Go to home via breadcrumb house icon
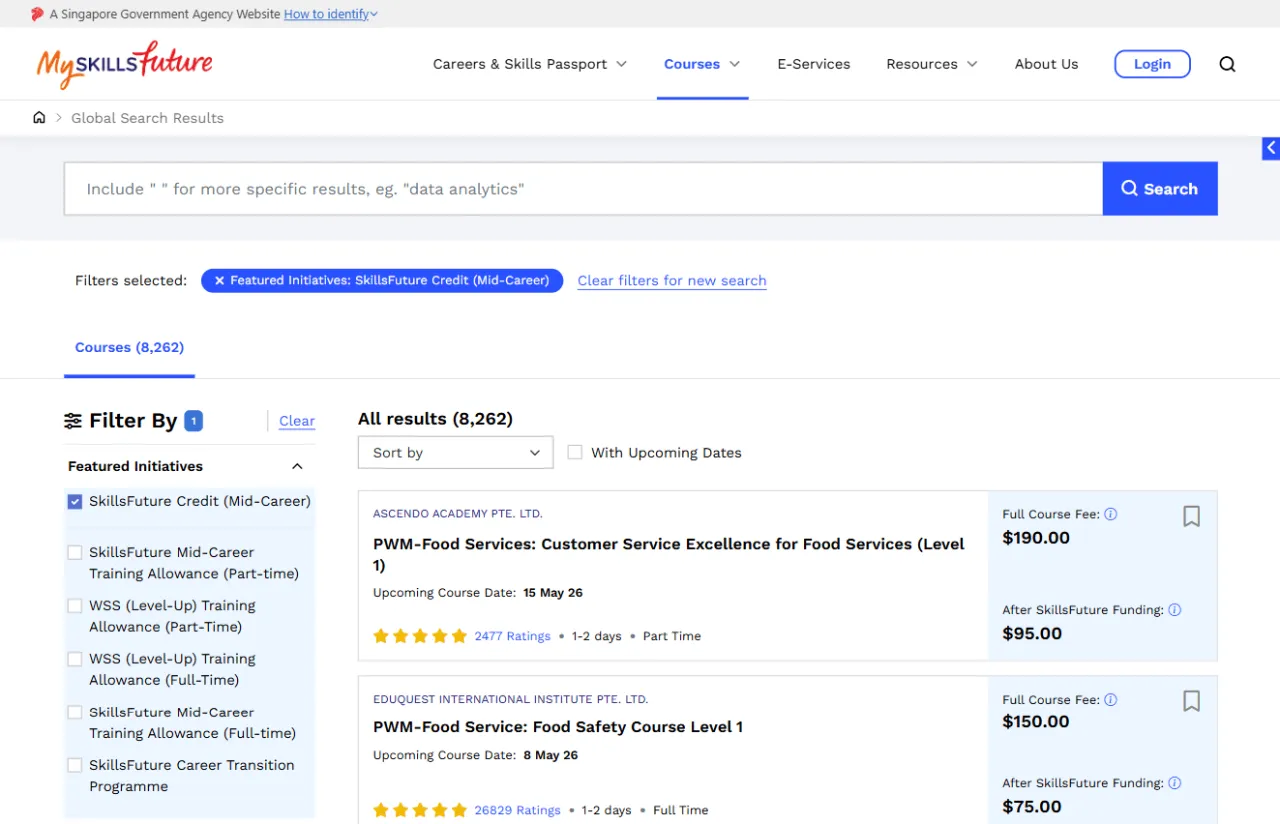1280x824 pixels. (39, 118)
